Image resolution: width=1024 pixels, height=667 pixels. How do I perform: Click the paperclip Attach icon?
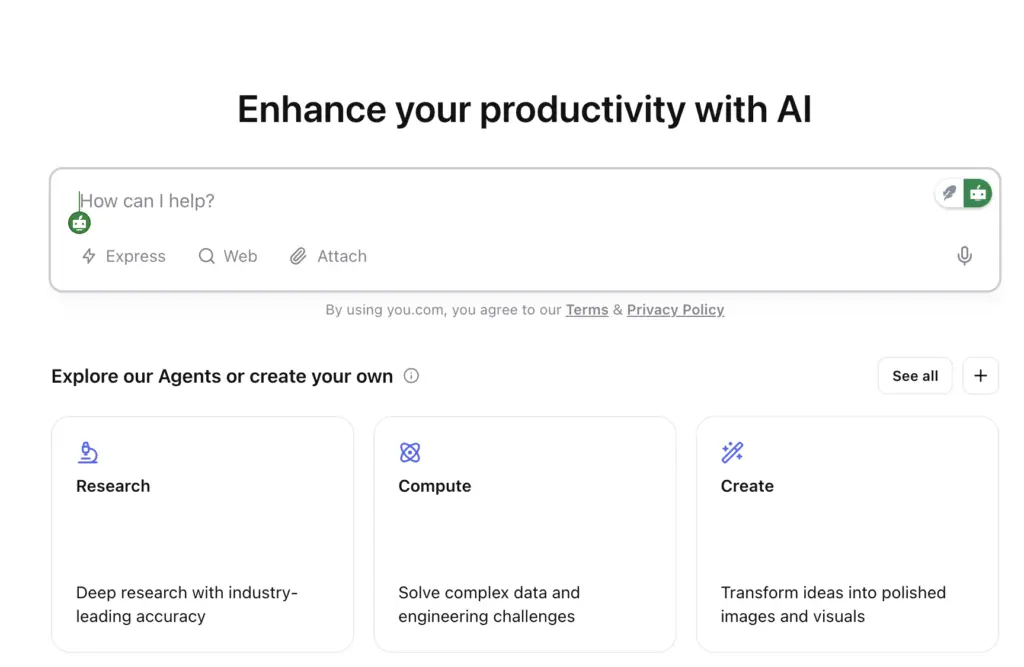click(x=298, y=256)
